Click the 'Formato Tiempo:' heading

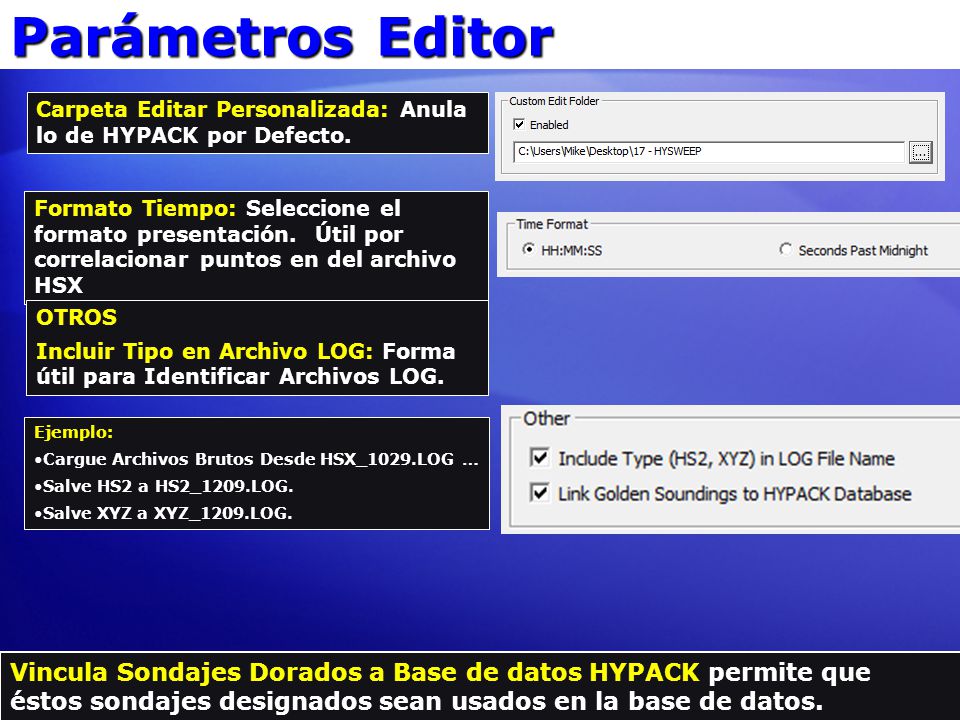(135, 208)
